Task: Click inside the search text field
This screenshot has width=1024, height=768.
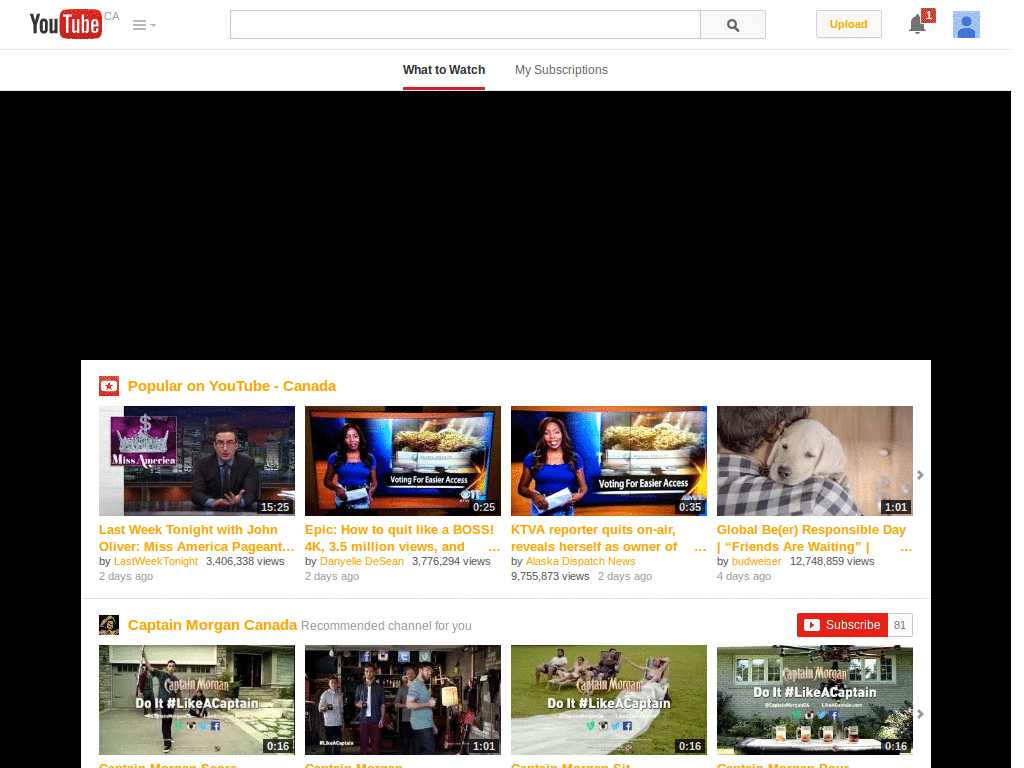Action: 465,25
